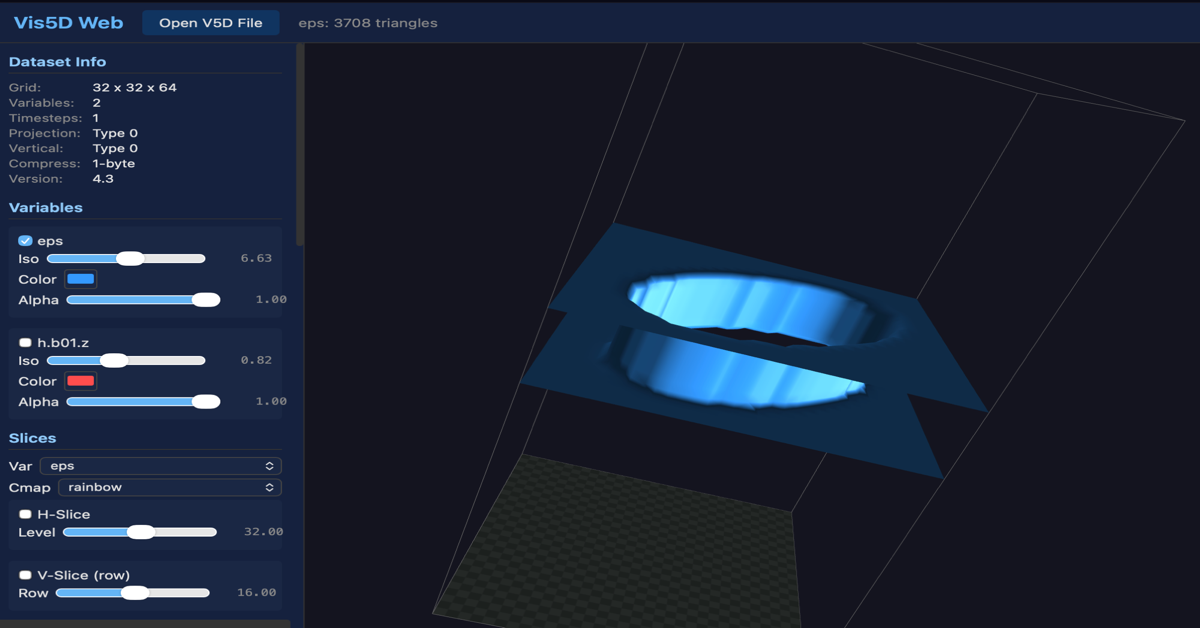Click the H-Slice Level value 32.00
The height and width of the screenshot is (628, 1200).
click(263, 532)
